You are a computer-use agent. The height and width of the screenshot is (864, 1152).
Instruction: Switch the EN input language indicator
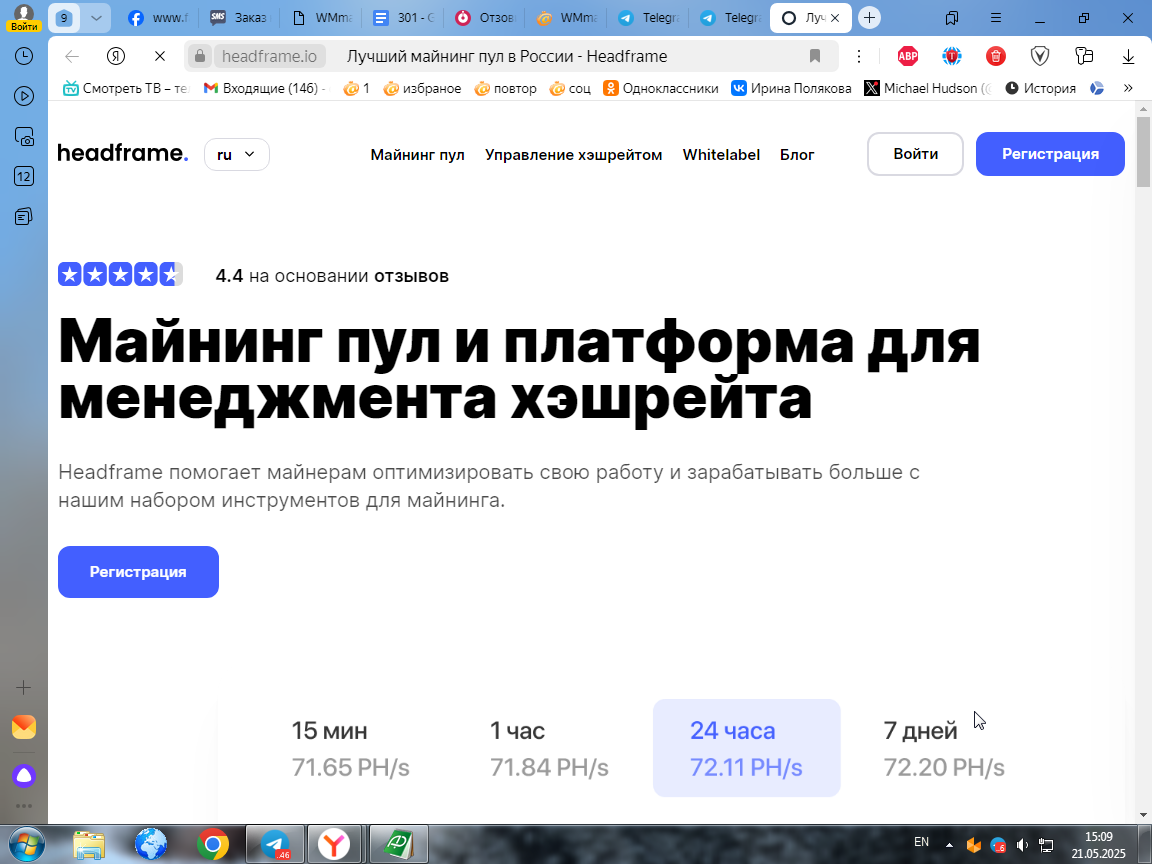pos(921,842)
